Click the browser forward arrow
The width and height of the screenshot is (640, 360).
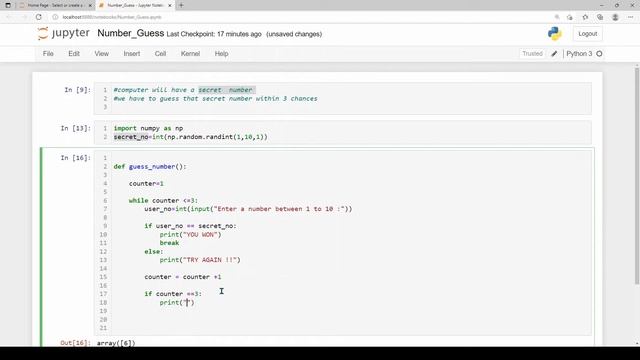coord(24,17)
